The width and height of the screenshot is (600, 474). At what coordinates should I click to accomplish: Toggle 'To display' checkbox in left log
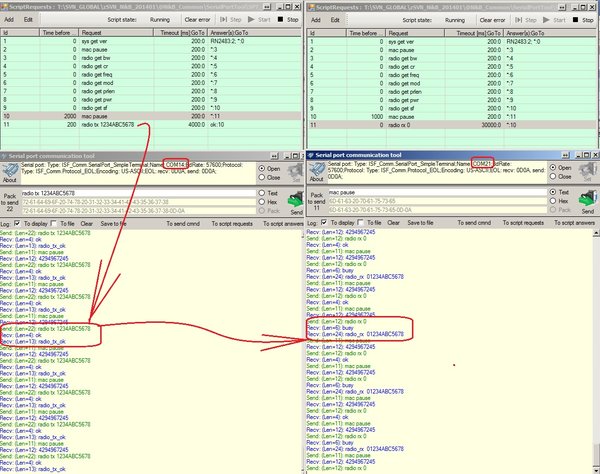click(17, 223)
